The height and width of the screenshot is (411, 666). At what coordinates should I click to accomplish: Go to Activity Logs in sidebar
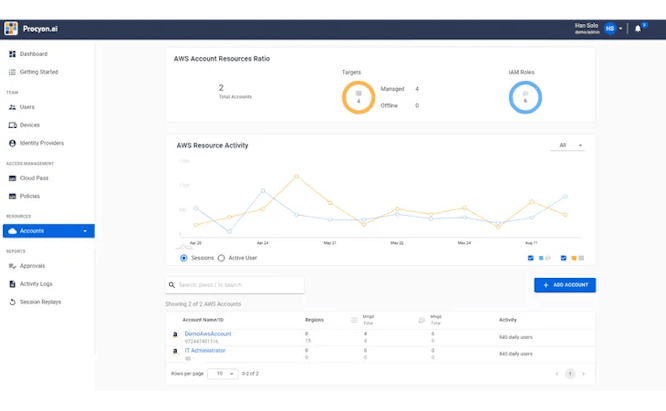(38, 284)
